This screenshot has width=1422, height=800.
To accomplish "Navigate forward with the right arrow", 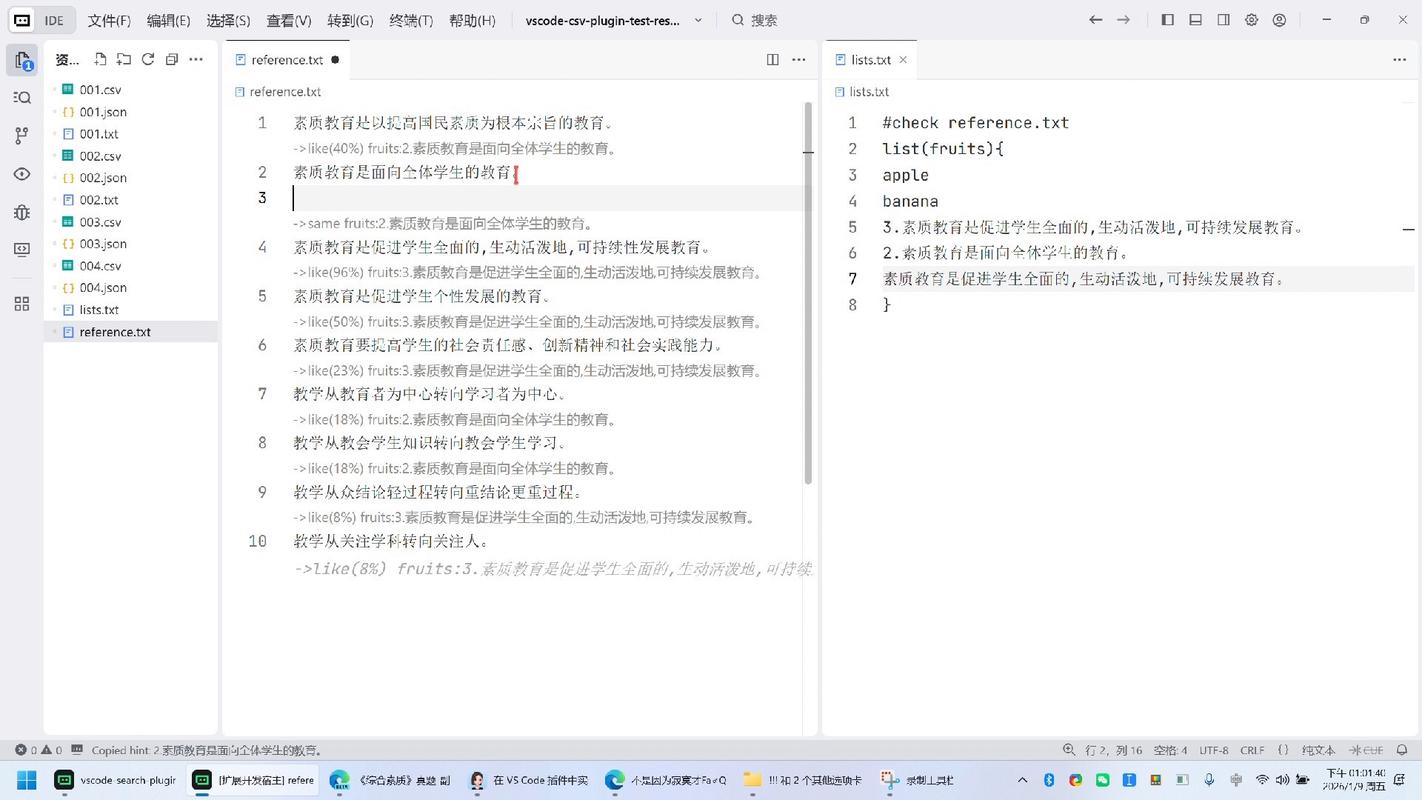I will click(1124, 20).
